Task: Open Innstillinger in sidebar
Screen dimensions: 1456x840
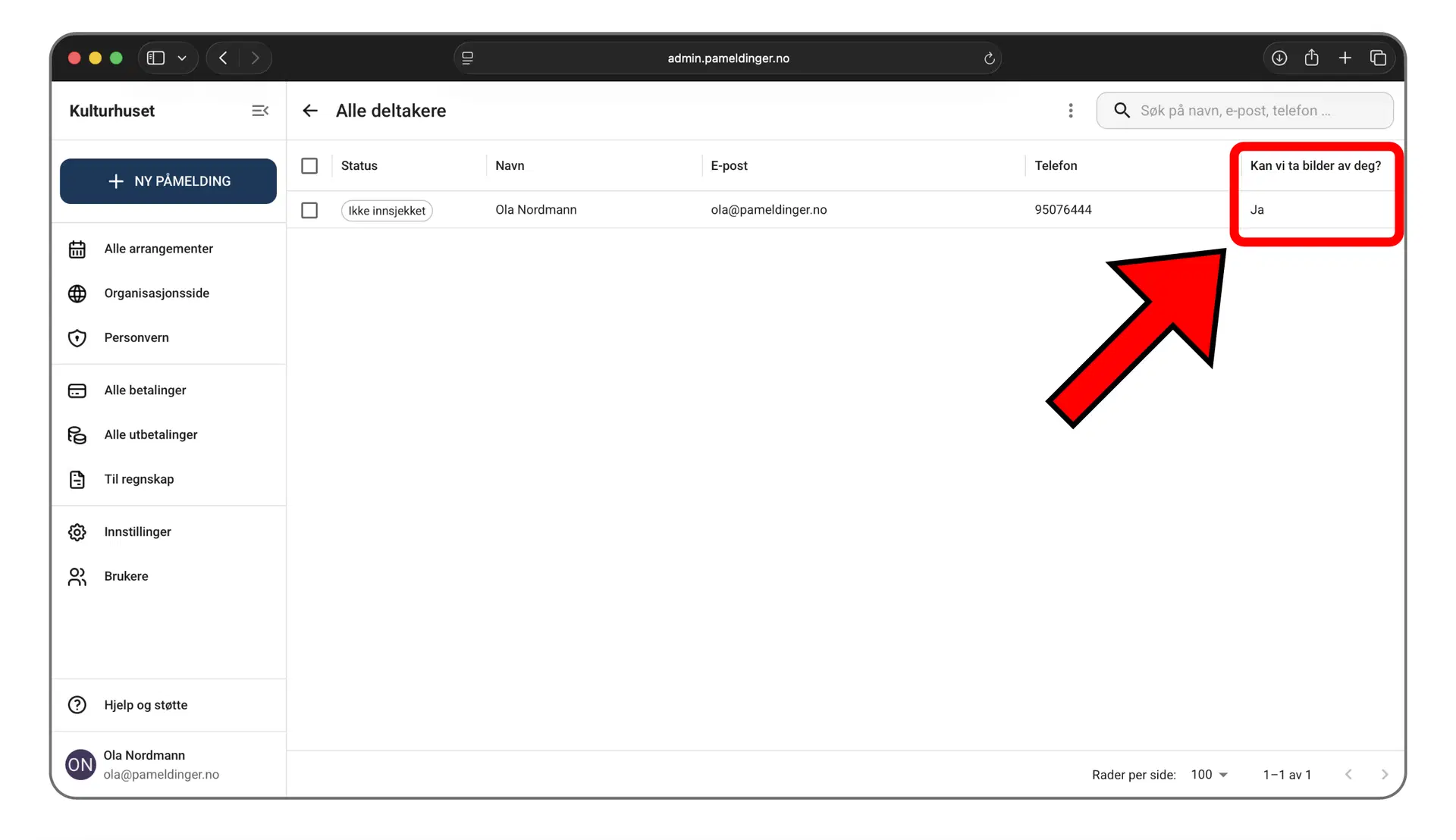Action: coord(137,532)
